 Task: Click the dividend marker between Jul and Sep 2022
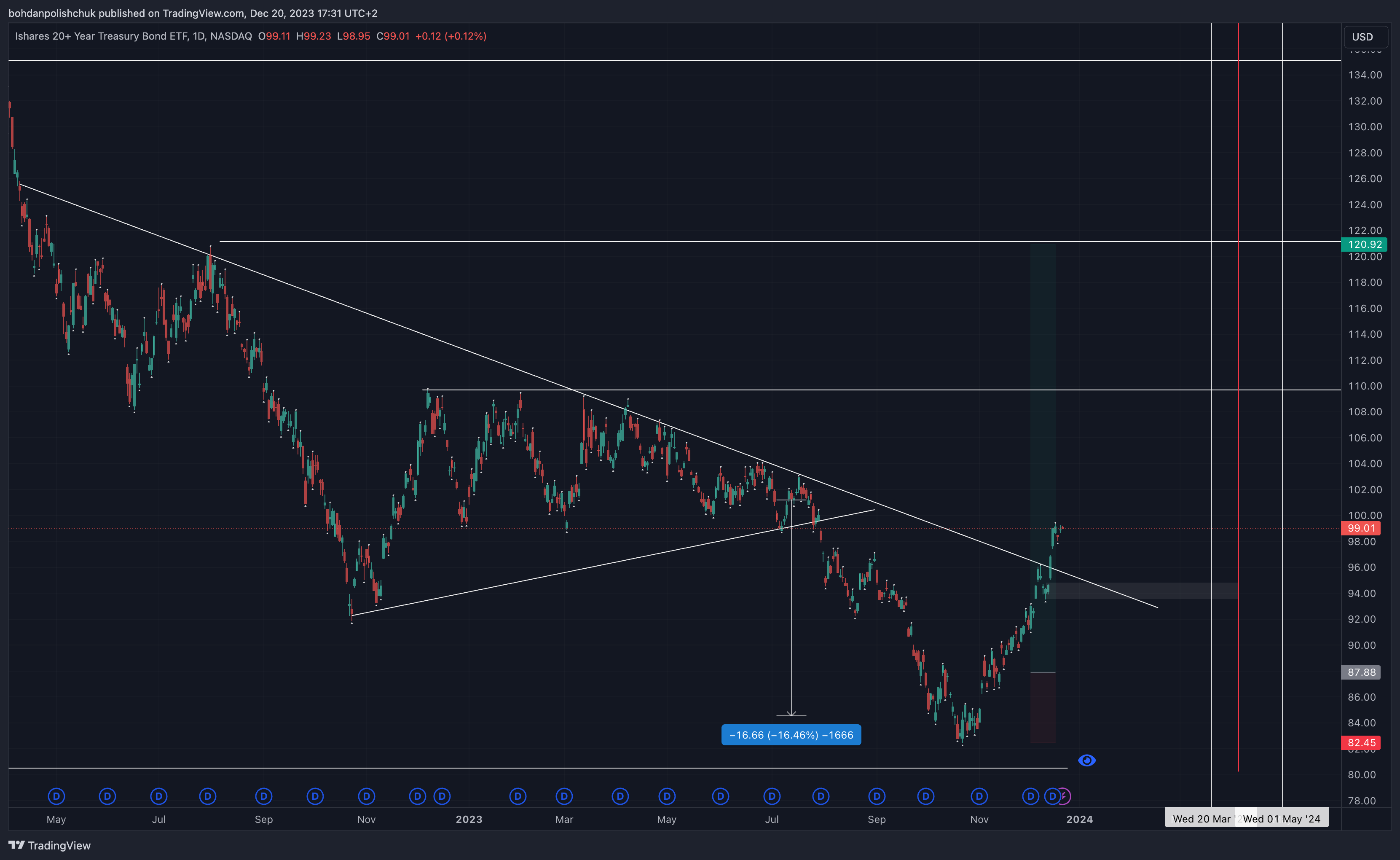click(208, 796)
